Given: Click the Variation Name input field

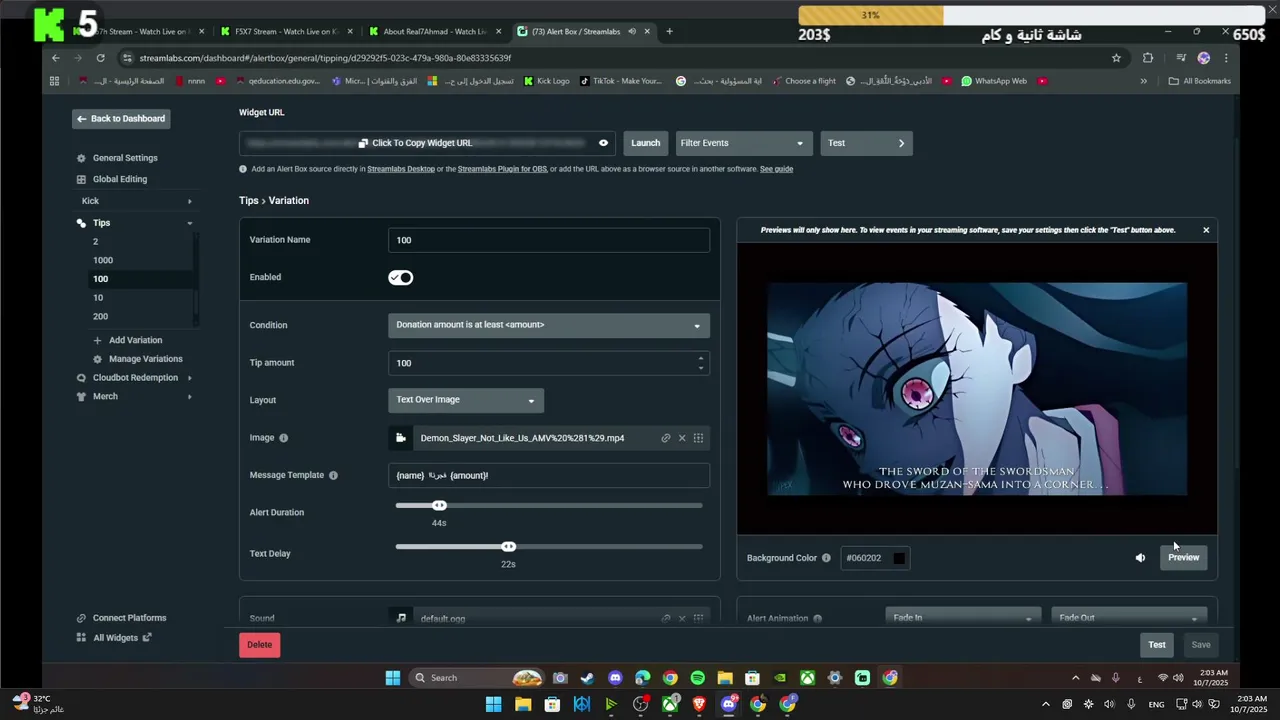Looking at the screenshot, I should coord(549,240).
